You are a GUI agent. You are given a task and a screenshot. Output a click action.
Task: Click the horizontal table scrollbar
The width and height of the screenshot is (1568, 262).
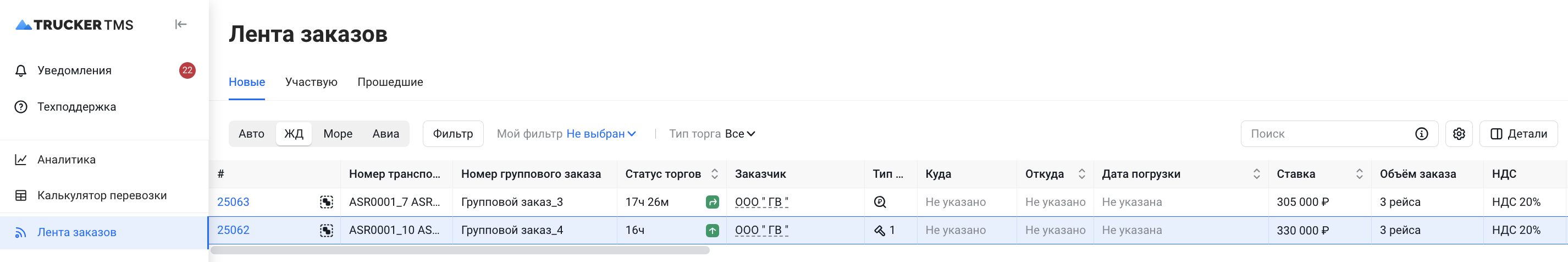(x=460, y=250)
